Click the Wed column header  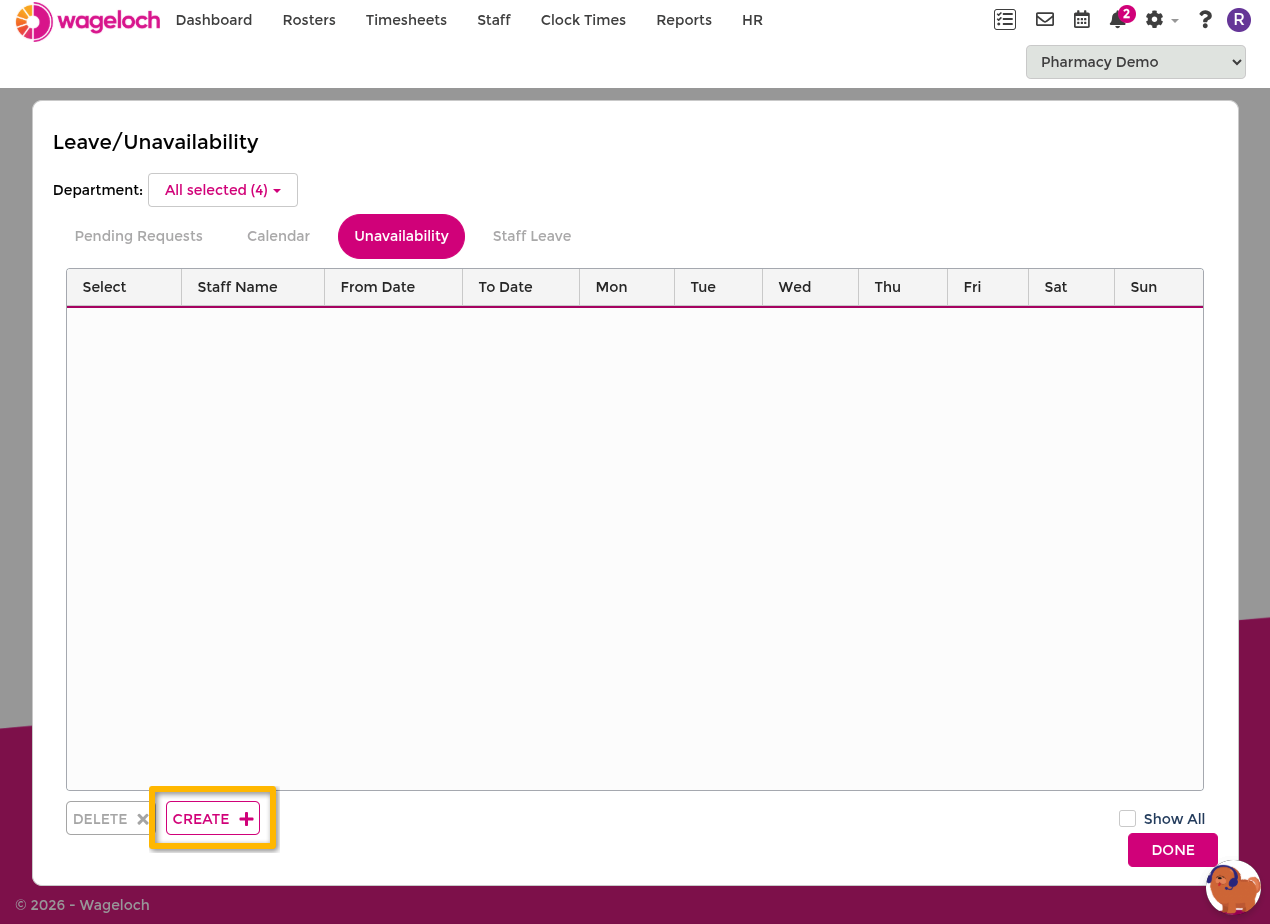click(811, 287)
